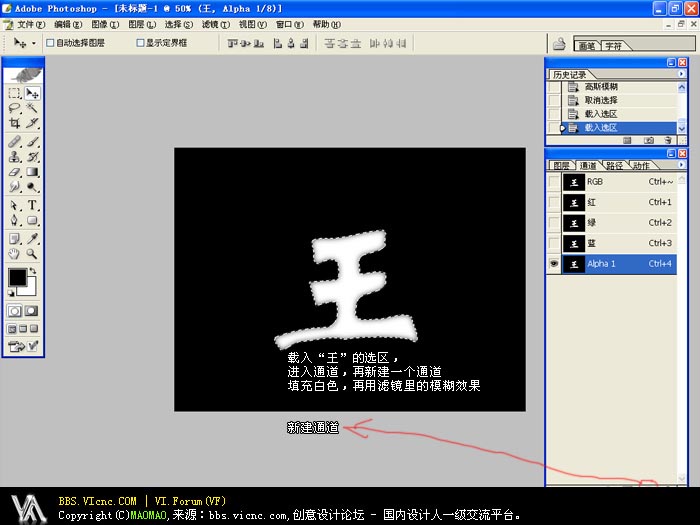700x525 pixels.
Task: Enable the 显示定界框 checkbox
Action: coord(140,43)
